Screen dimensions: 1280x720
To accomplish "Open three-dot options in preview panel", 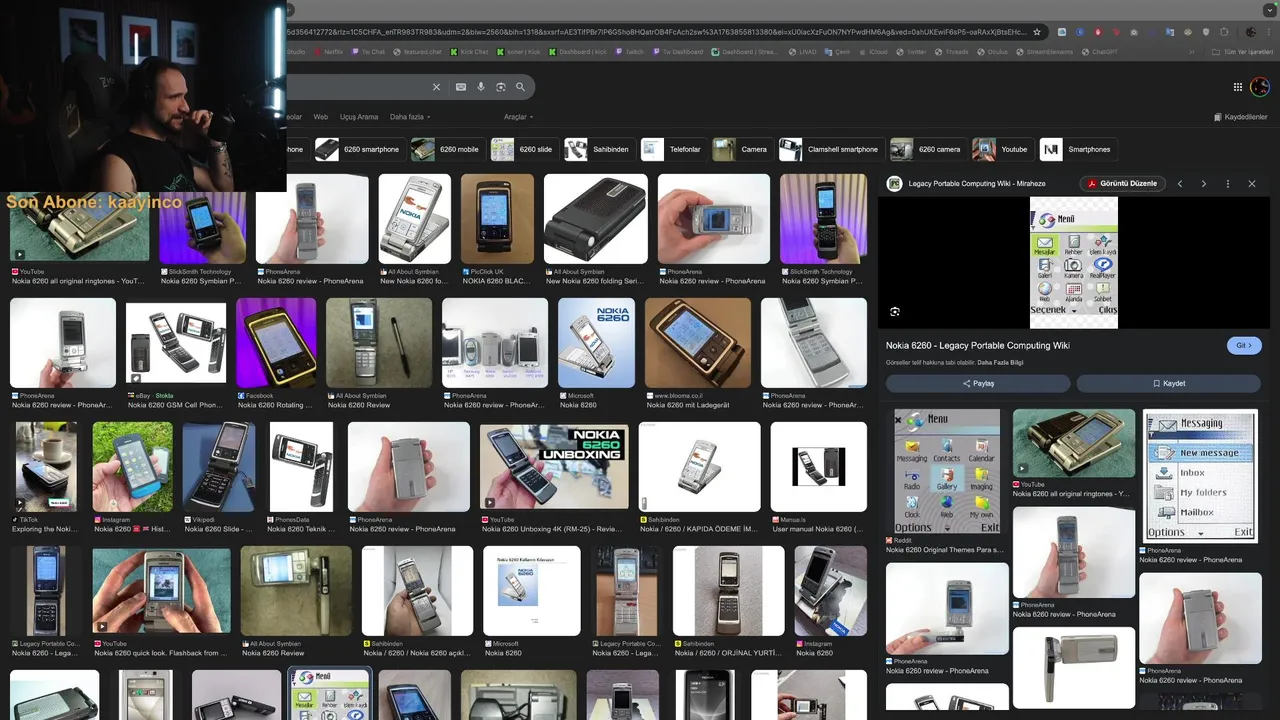I will coord(1227,184).
